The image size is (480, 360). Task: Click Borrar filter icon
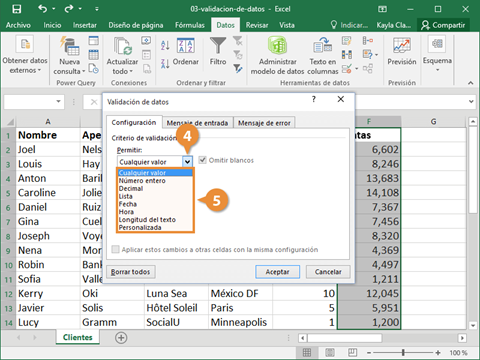tap(238, 41)
